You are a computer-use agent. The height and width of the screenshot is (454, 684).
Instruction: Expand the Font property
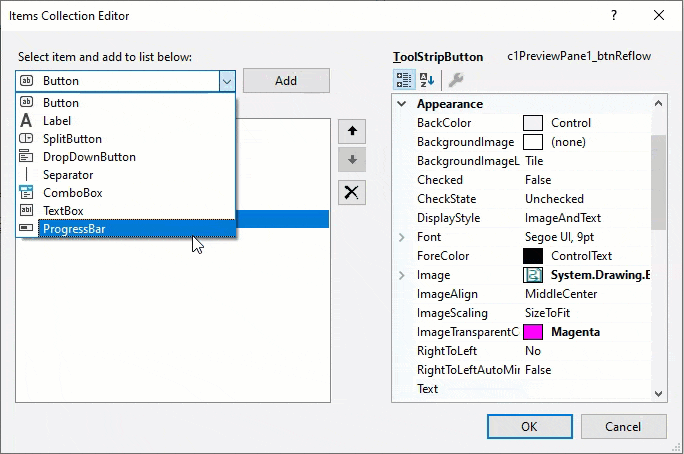(402, 237)
